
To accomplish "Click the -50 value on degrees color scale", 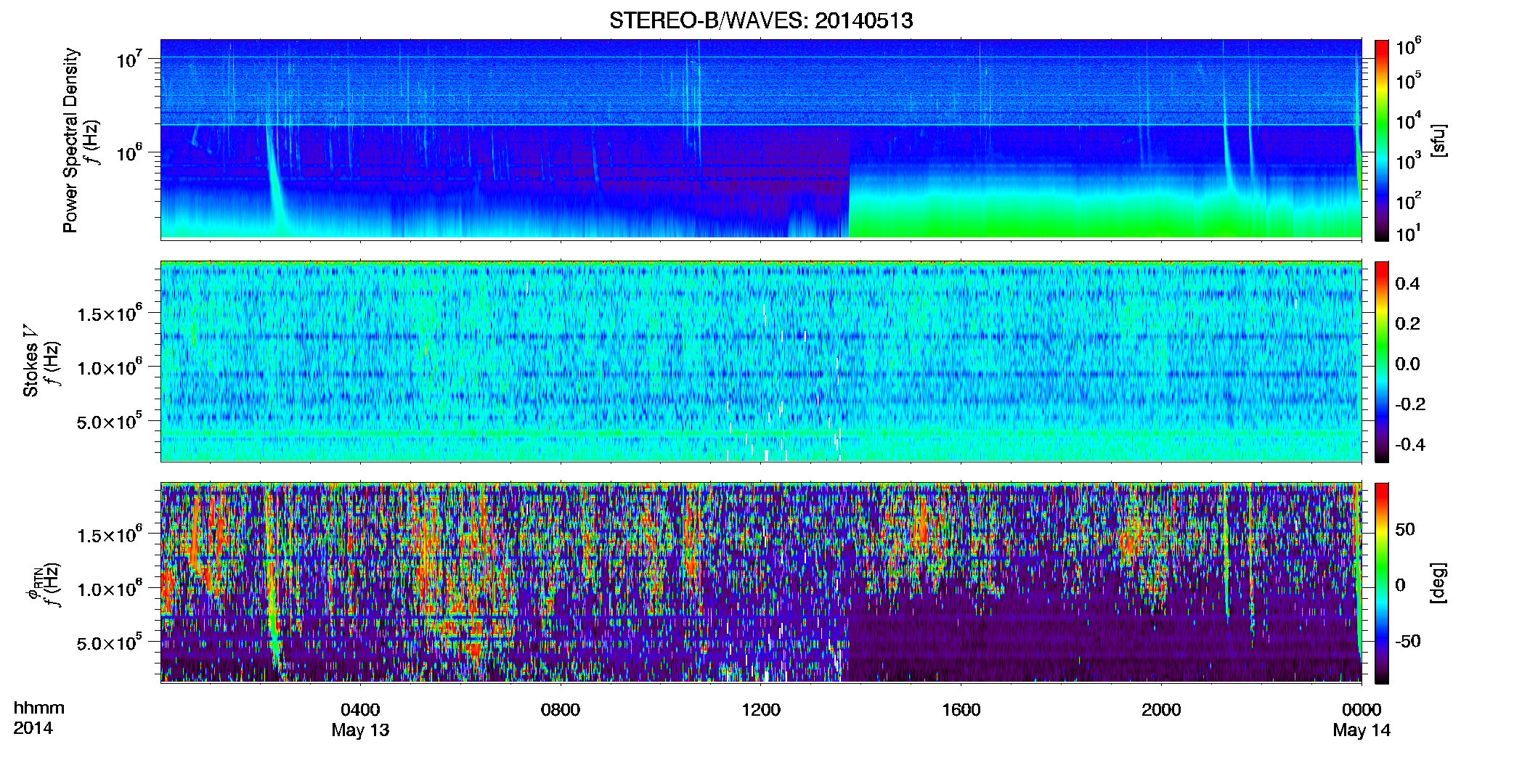I will point(1408,641).
